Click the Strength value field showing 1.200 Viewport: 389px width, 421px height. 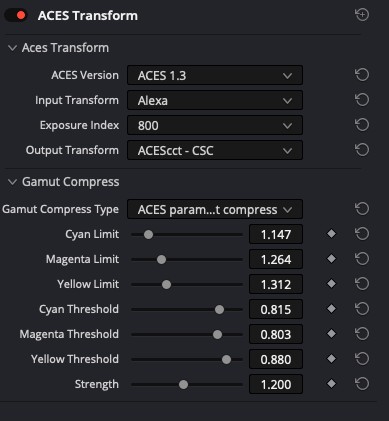pyautogui.click(x=276, y=384)
